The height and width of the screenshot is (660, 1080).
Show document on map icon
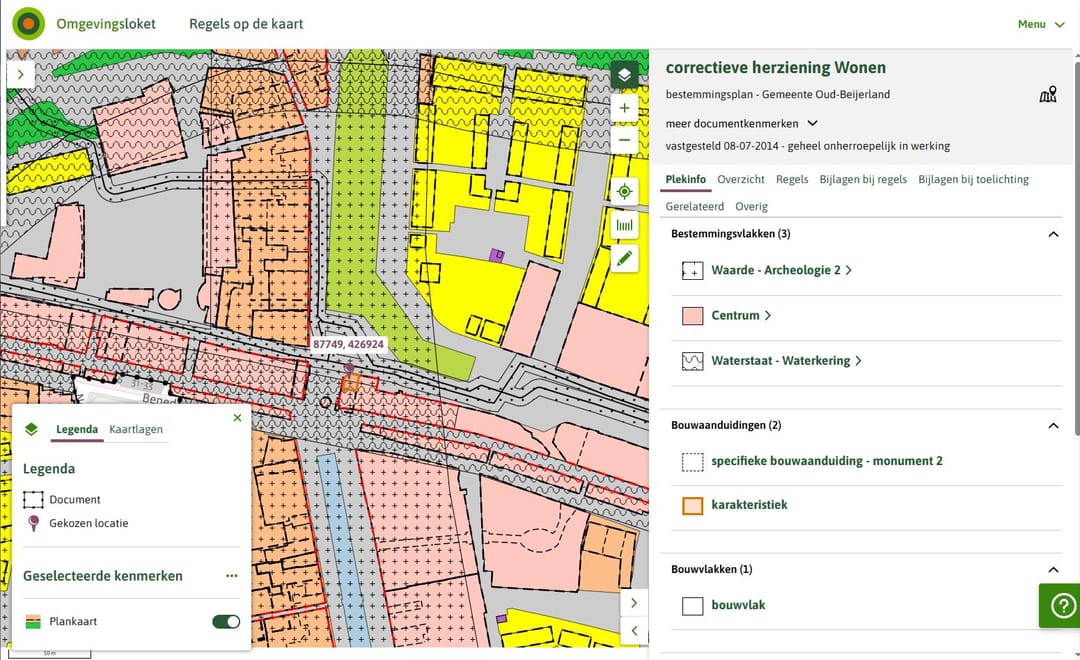click(1047, 95)
